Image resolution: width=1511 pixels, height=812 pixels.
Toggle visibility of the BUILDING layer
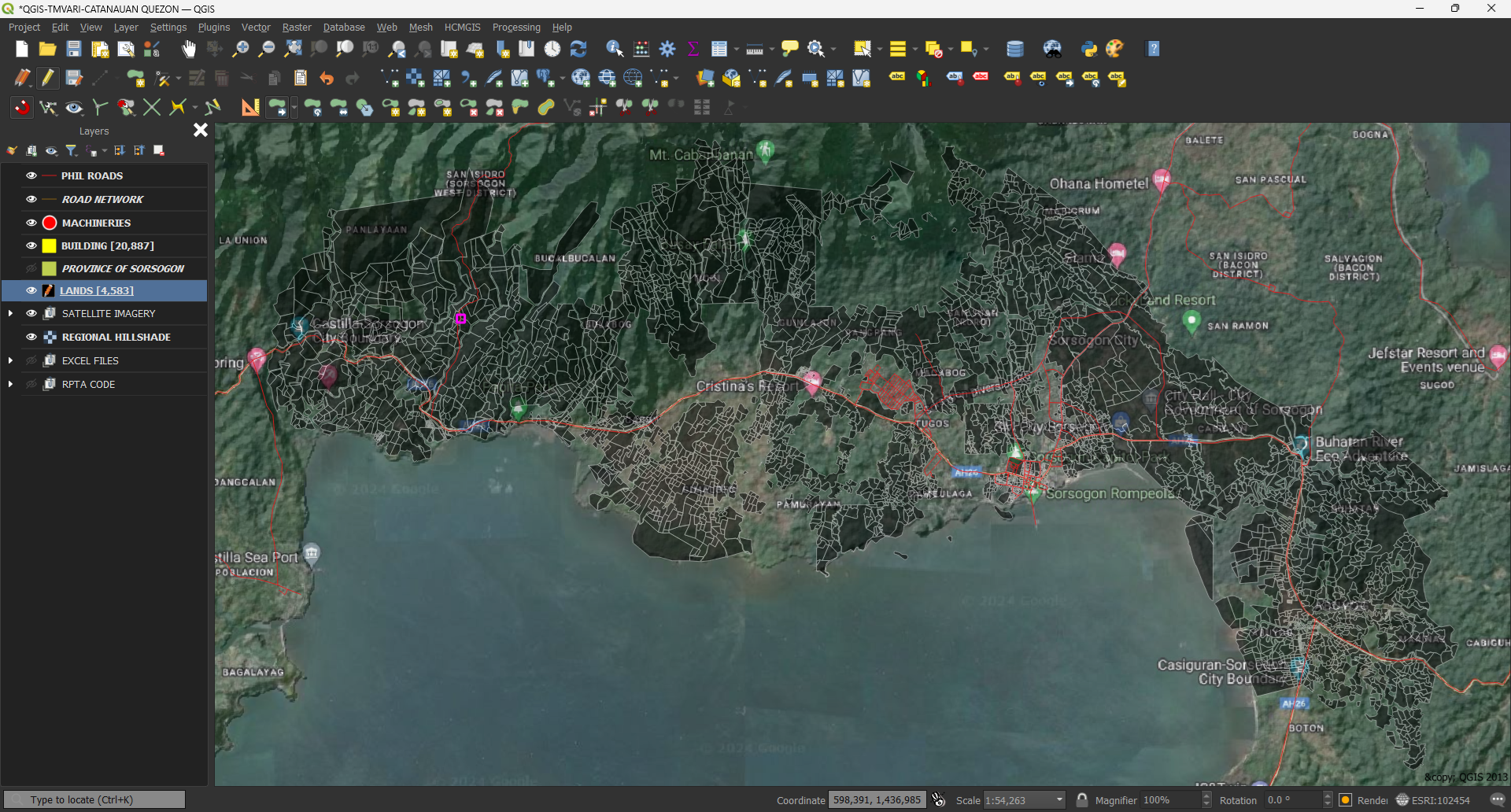(31, 245)
